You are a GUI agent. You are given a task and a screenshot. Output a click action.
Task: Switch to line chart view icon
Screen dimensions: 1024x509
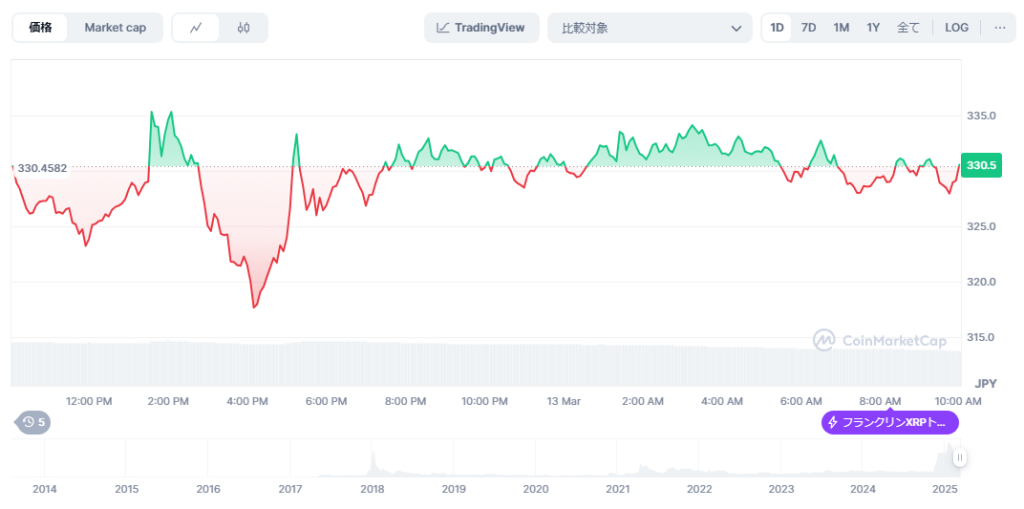coord(196,28)
